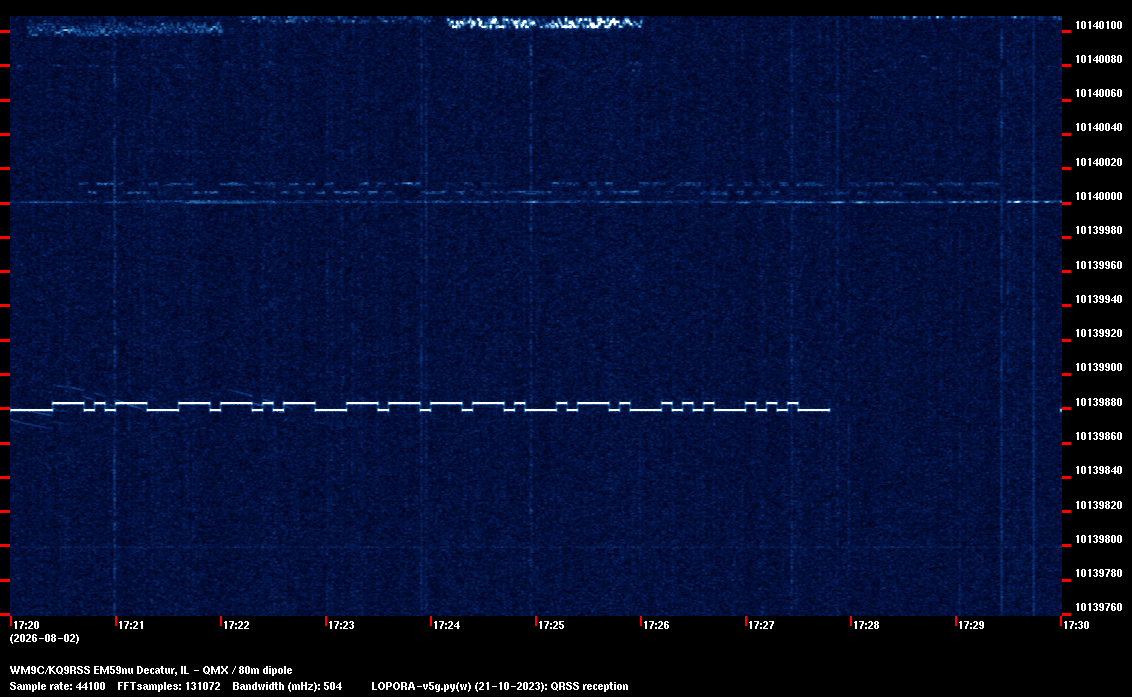Click frequency label 10140020
This screenshot has height=697, width=1132.
pos(1099,162)
